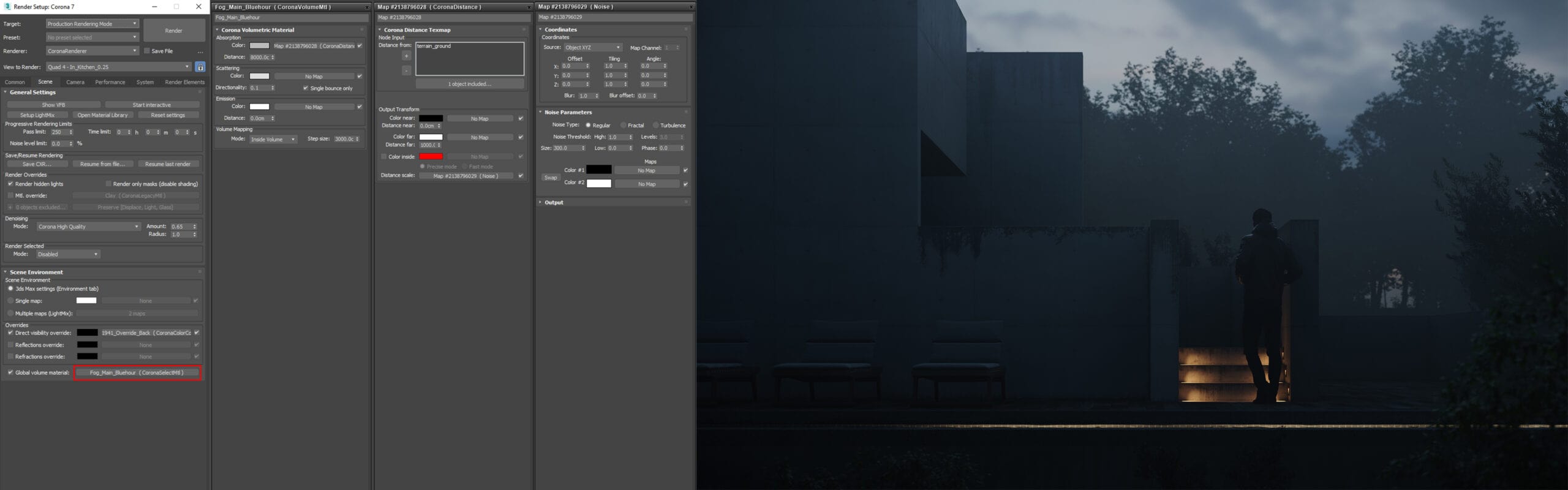Screen dimensions: 1568x490
Task: Toggle the View to Render lock icon
Action: click(x=200, y=67)
